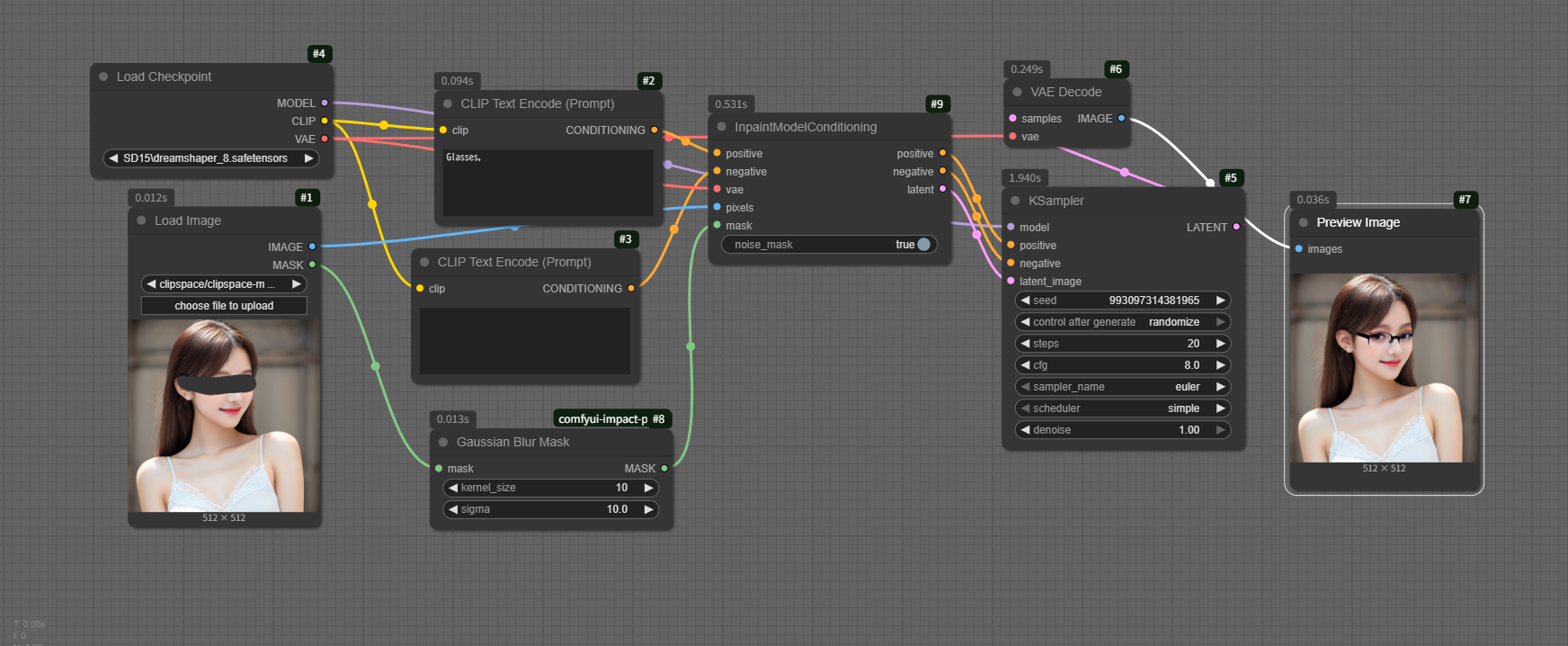Click the generated preview image thumbnail

coord(1384,368)
